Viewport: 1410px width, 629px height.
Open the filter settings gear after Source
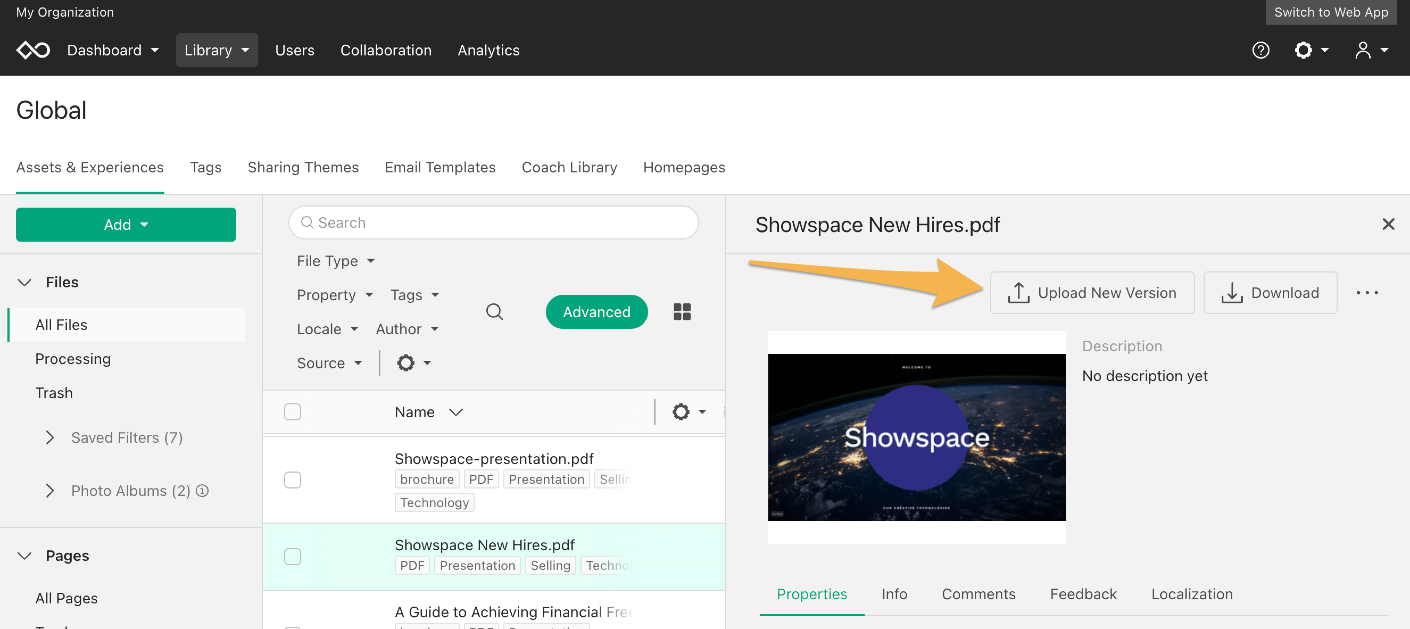[x=414, y=363]
